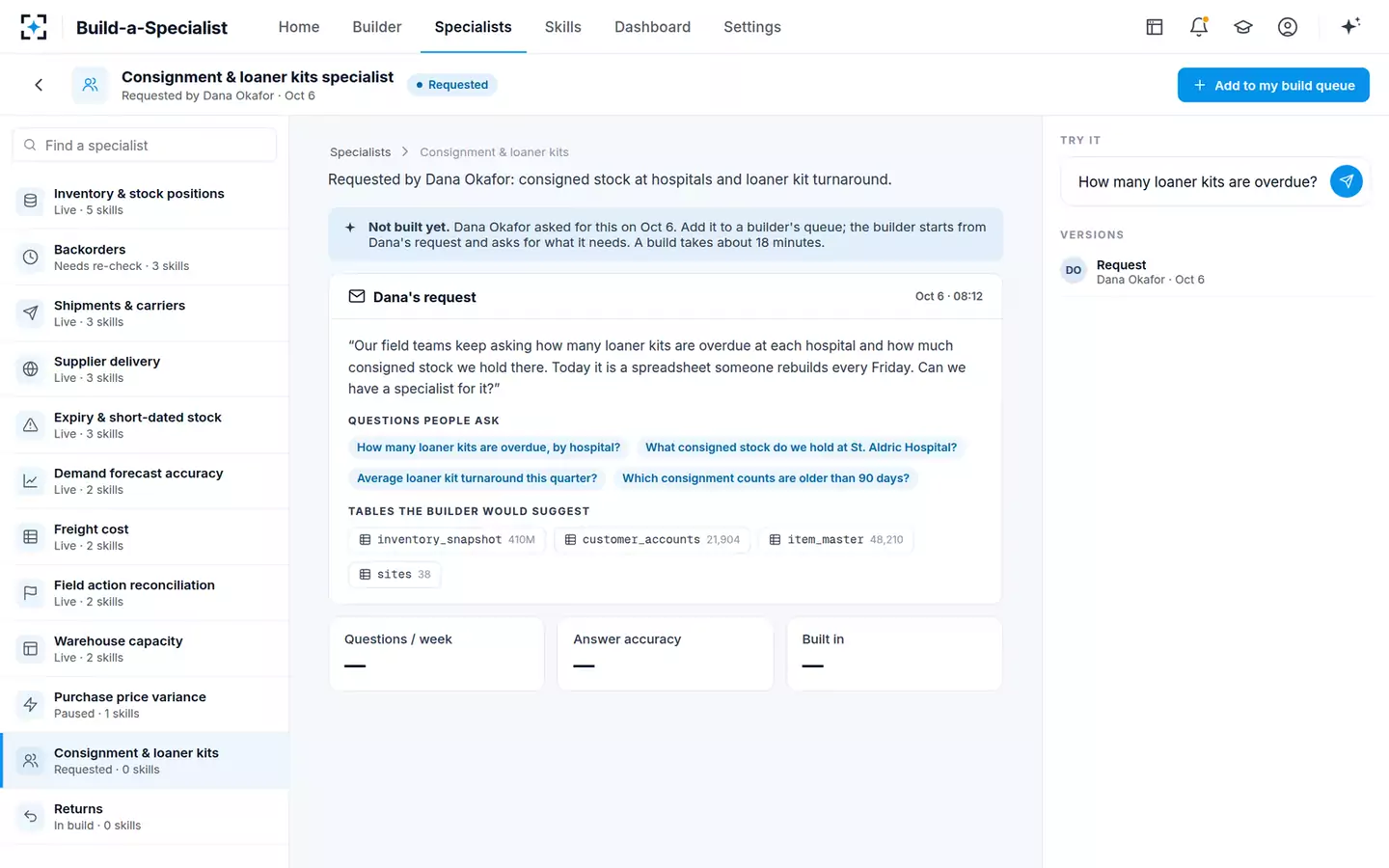Open the customer_accounts table chip
The height and width of the screenshot is (868, 1389).
(x=652, y=540)
